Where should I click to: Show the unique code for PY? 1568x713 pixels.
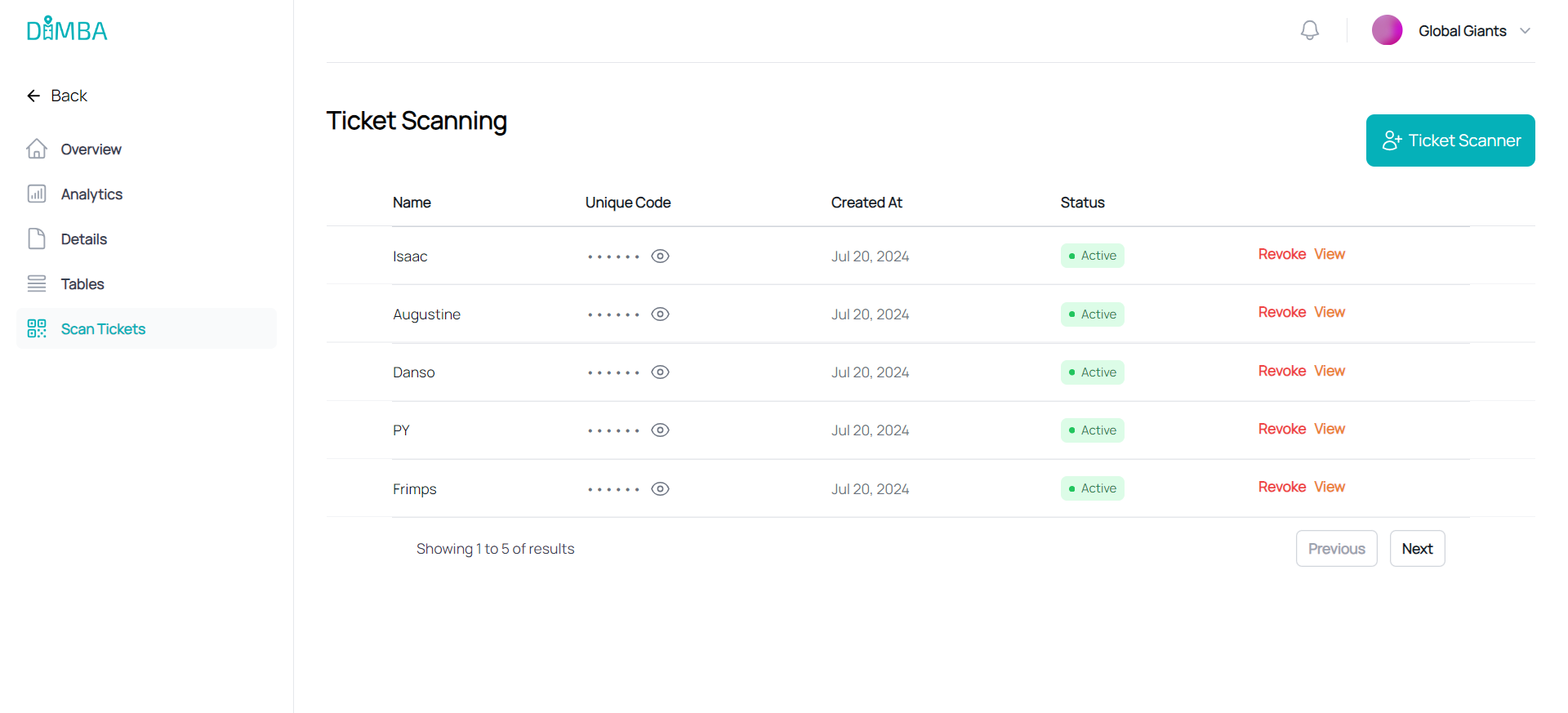coord(660,430)
